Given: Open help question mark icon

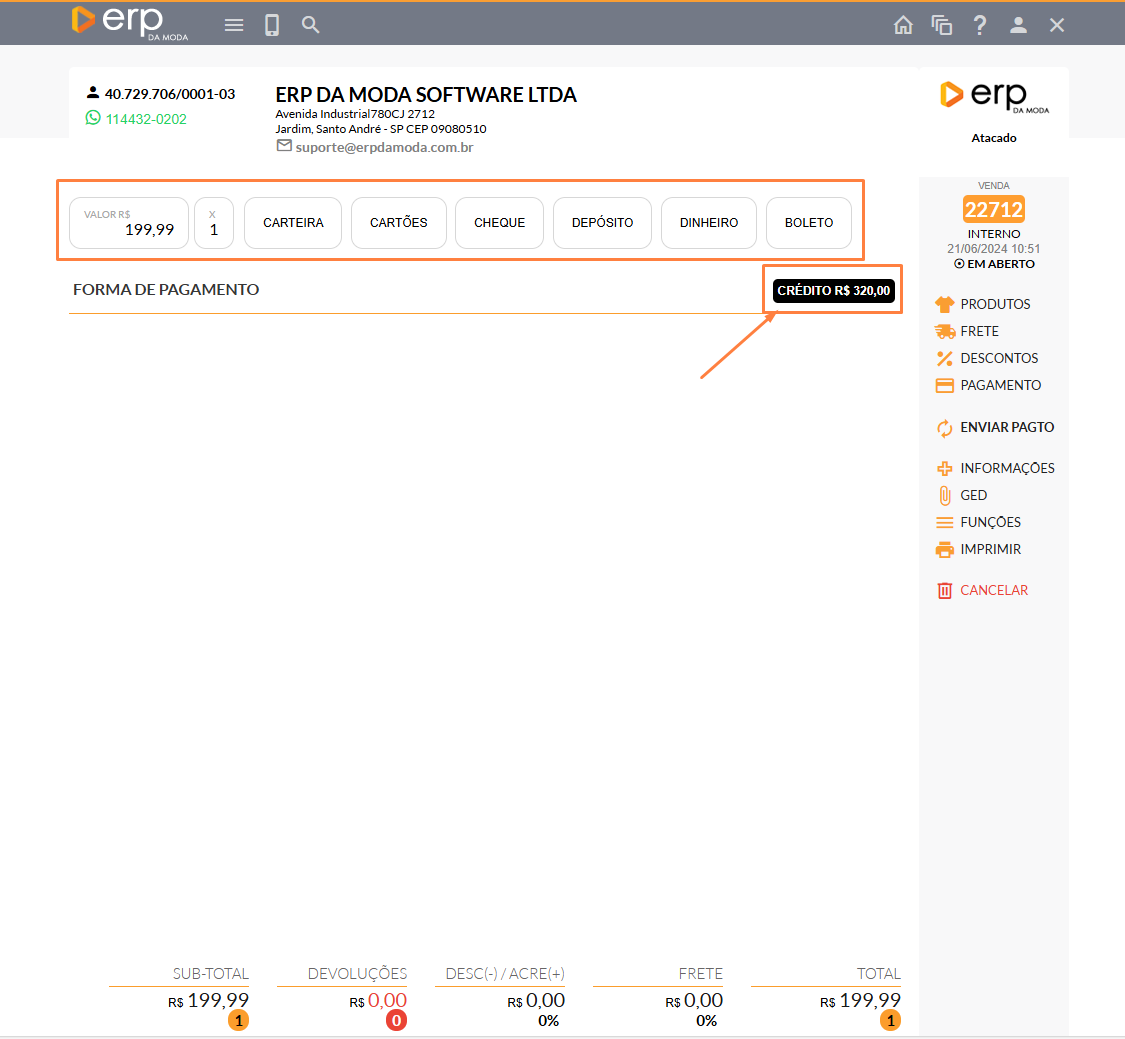Looking at the screenshot, I should tap(980, 26).
